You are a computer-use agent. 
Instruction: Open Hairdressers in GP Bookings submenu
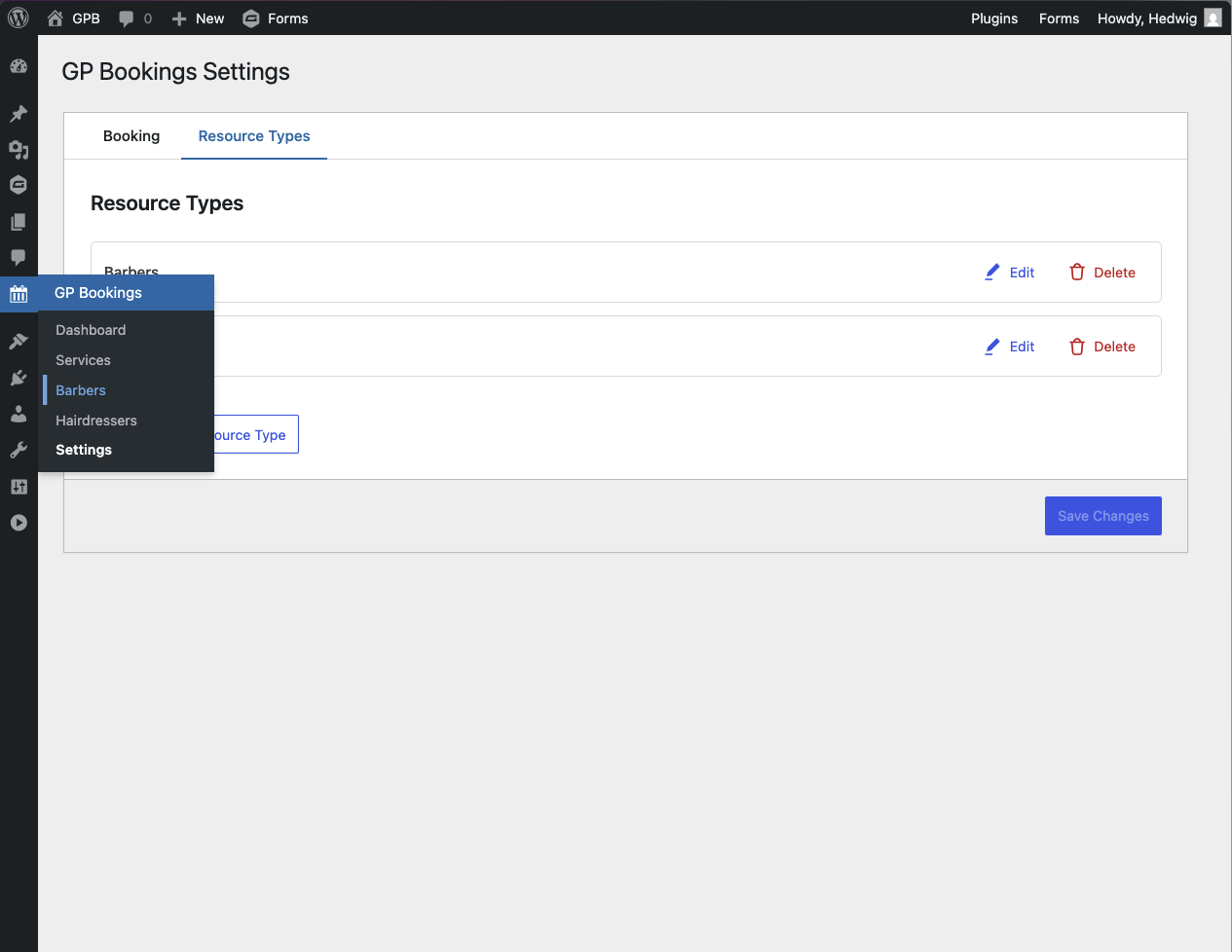pos(96,421)
